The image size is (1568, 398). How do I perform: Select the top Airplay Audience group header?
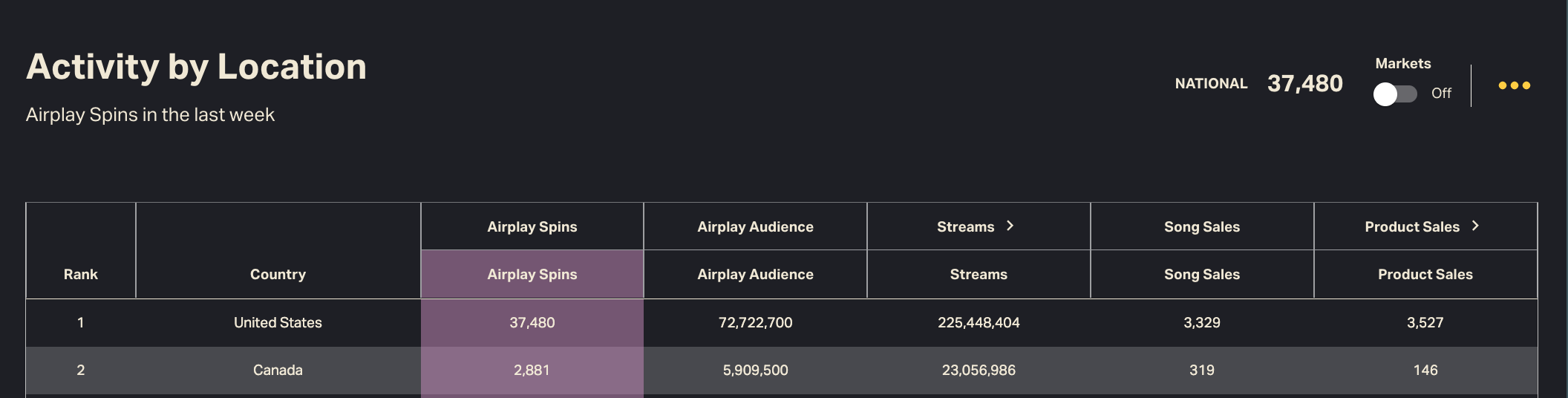755,226
